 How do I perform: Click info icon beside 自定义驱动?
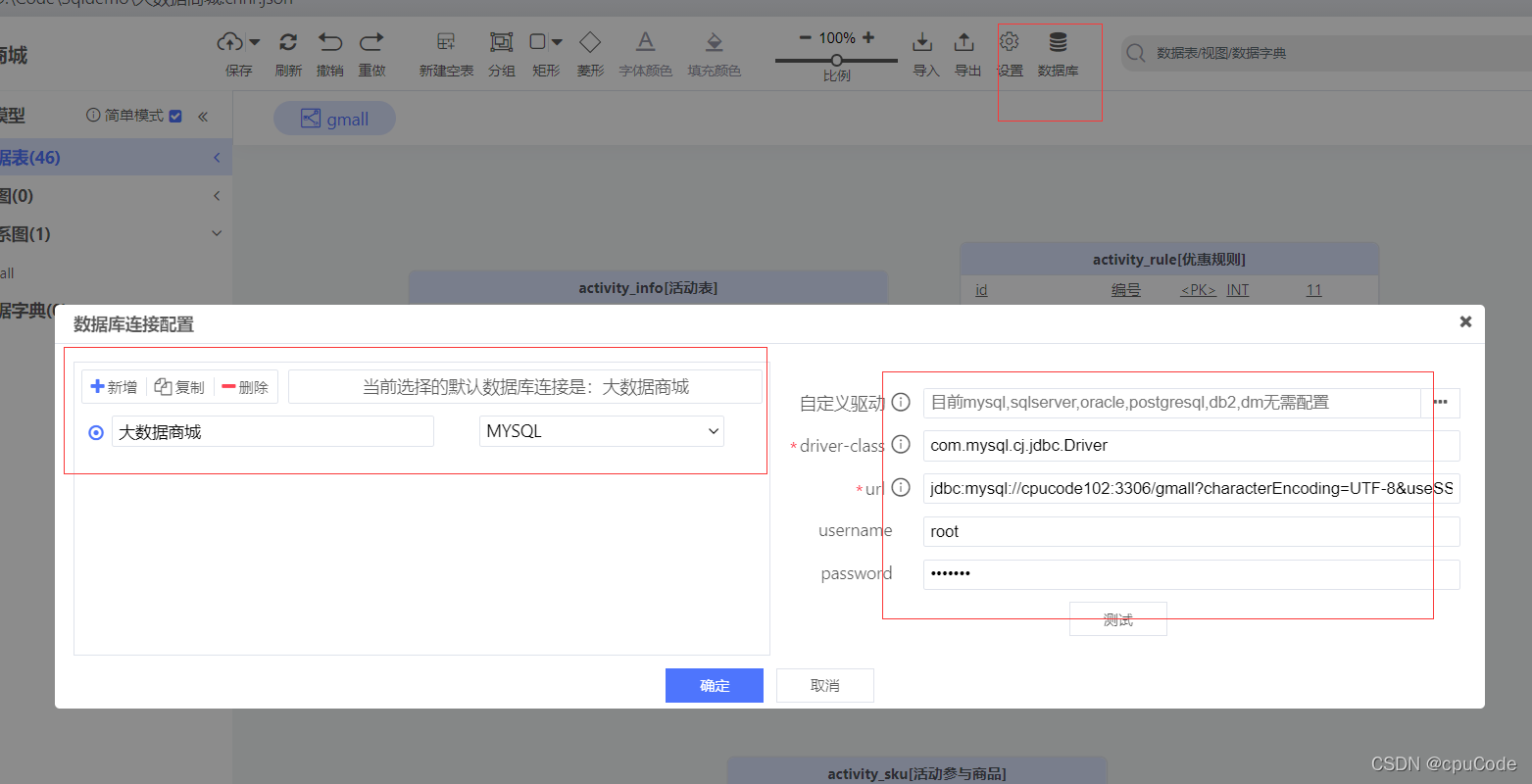[901, 402]
